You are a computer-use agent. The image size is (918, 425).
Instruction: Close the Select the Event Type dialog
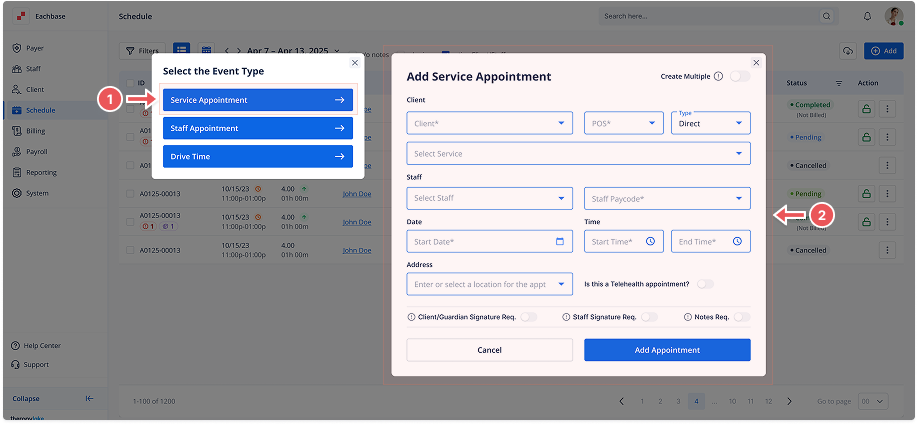[x=354, y=63]
